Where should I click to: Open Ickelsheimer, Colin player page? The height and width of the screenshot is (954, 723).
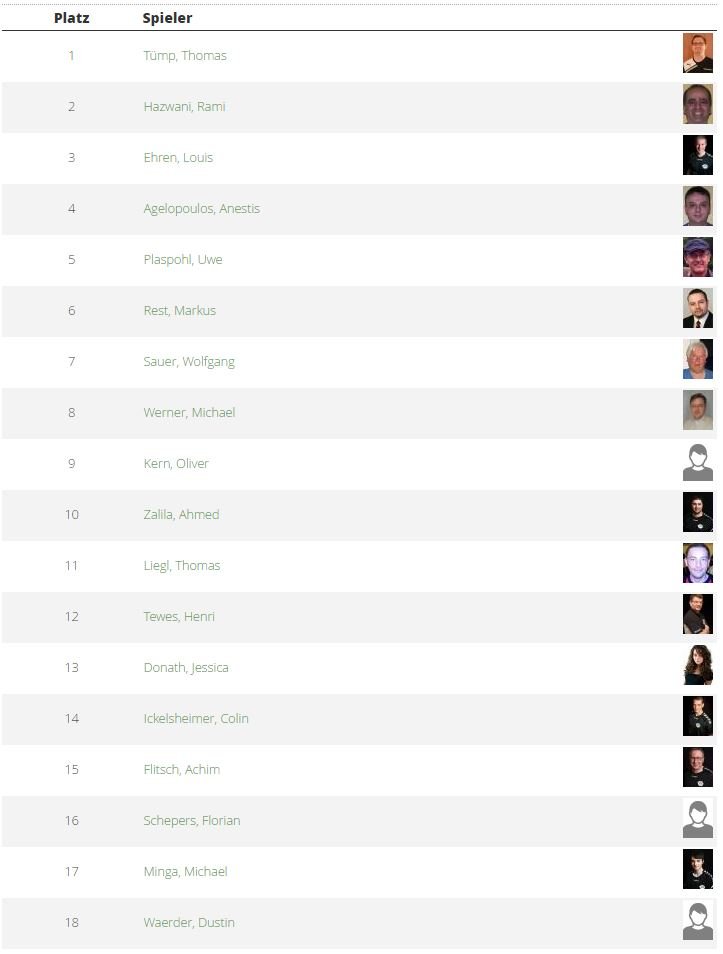(x=196, y=719)
